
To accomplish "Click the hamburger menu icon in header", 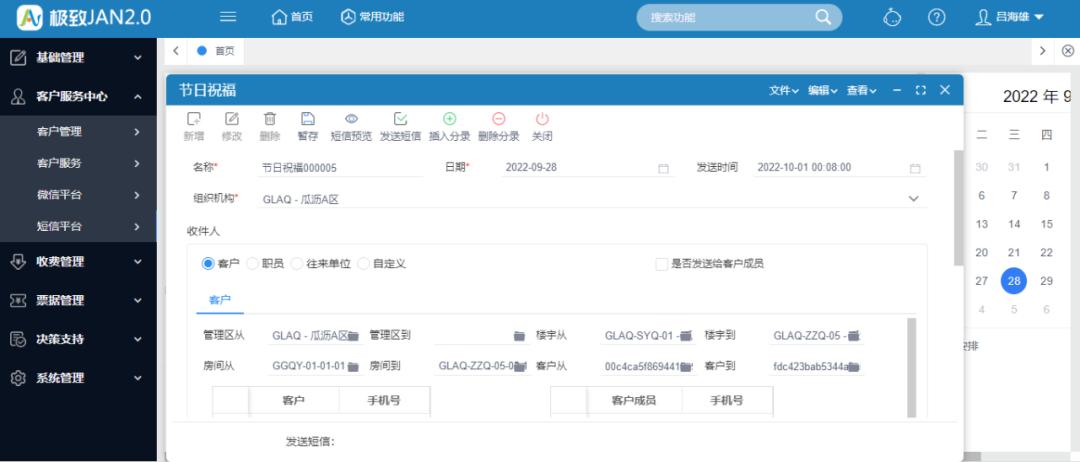I will coord(228,17).
